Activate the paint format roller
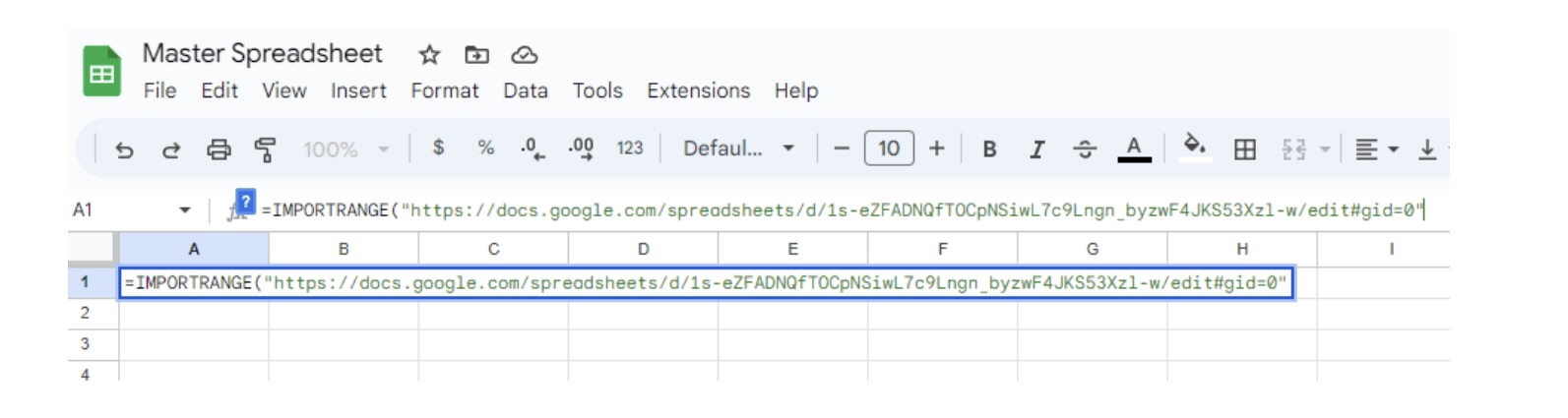 click(x=265, y=149)
